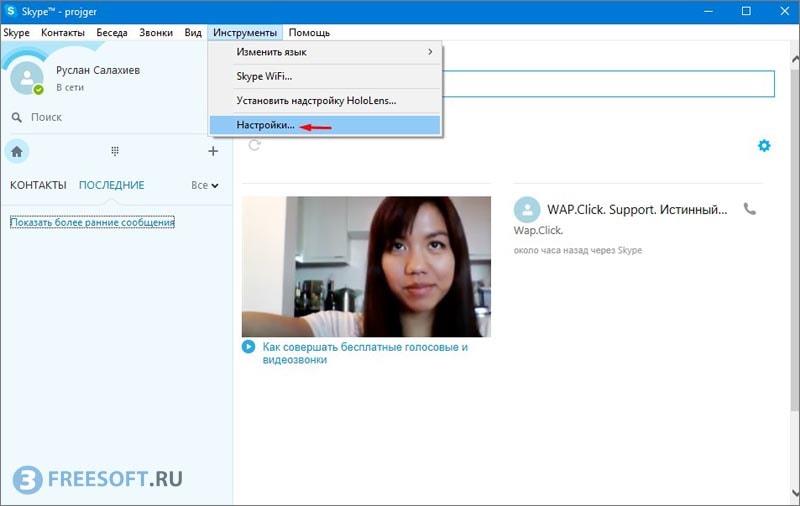Click the name Руслан Салахиев
800x506 pixels.
[x=98, y=70]
